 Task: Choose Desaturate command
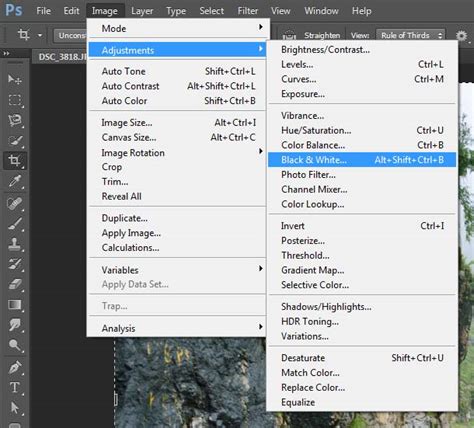pyautogui.click(x=362, y=358)
